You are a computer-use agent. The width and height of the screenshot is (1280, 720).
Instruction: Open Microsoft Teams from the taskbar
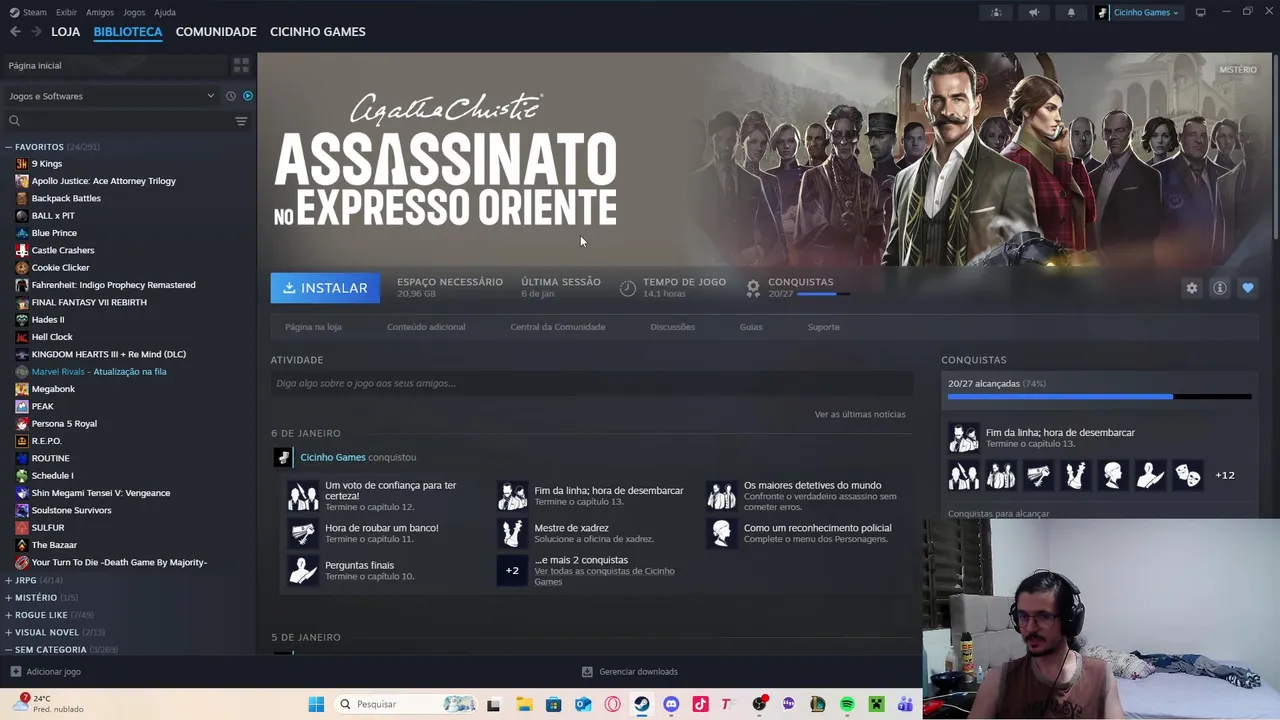pyautogui.click(x=905, y=704)
